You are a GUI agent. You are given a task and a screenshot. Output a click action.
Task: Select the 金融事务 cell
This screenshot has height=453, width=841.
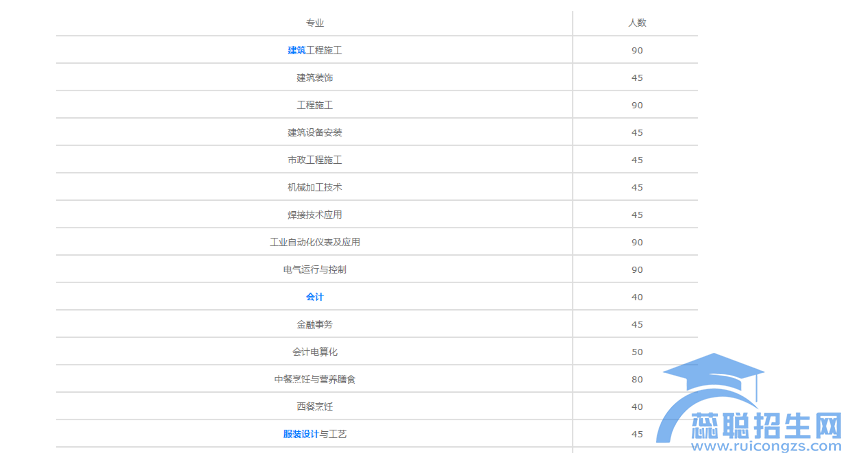point(315,324)
